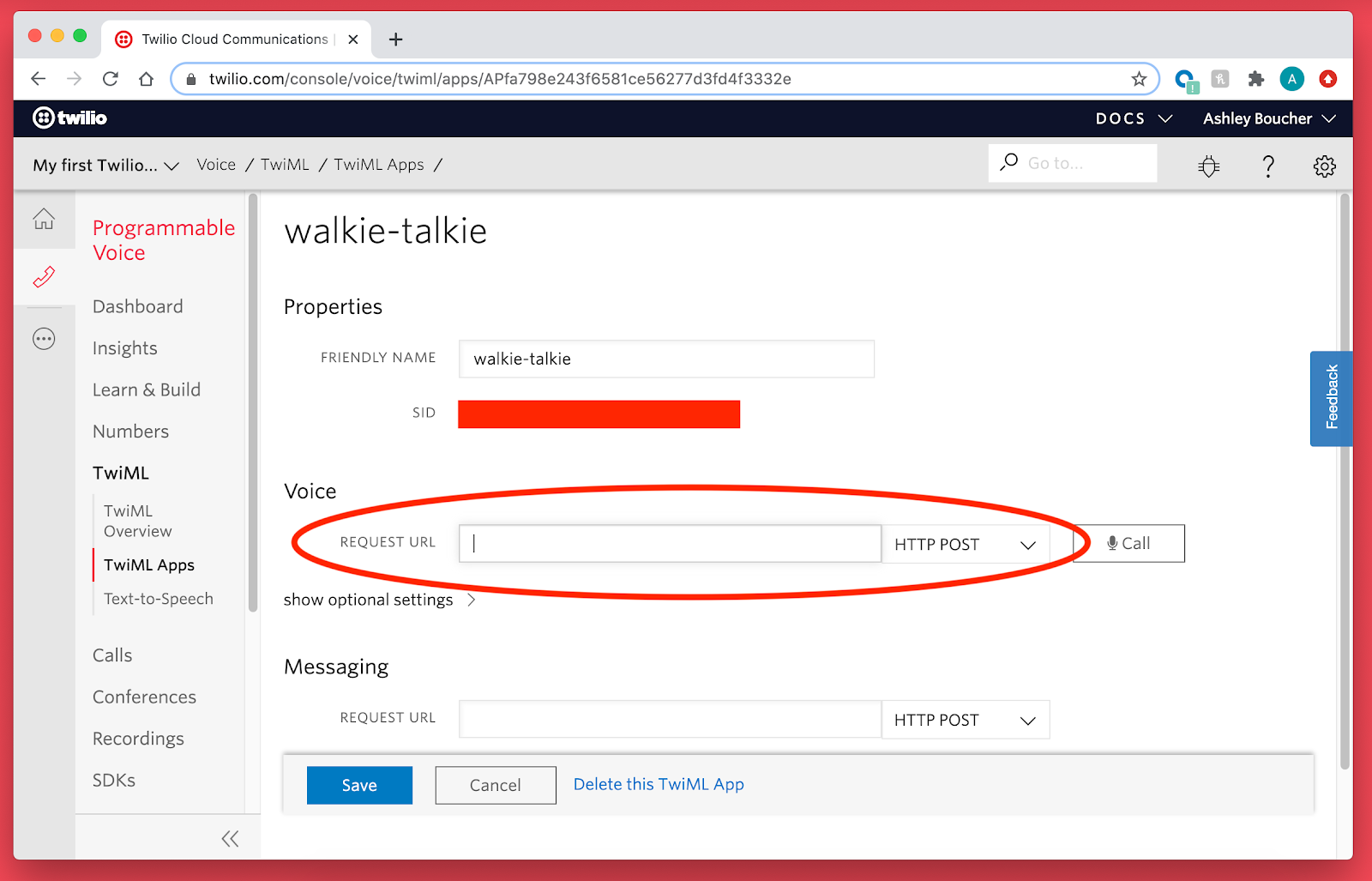Open the debugger bug icon

1209,166
